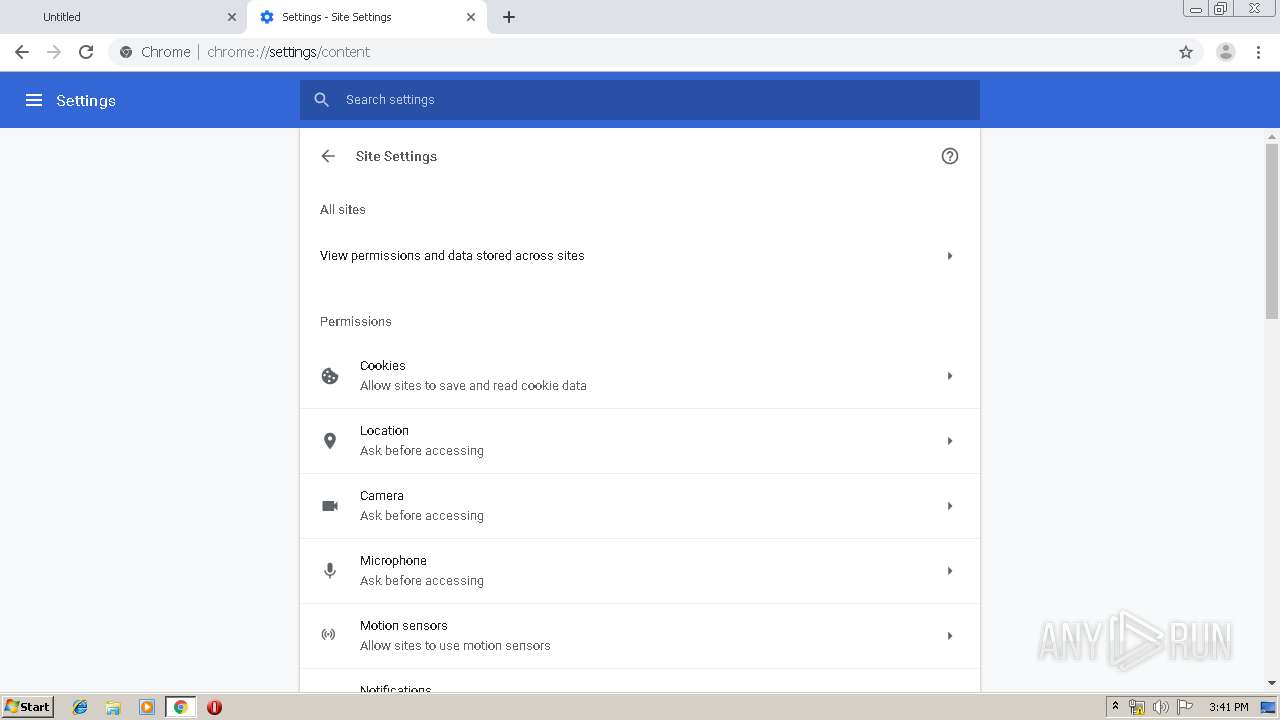Expand the Location row arrow
Viewport: 1280px width, 720px height.
coord(950,441)
